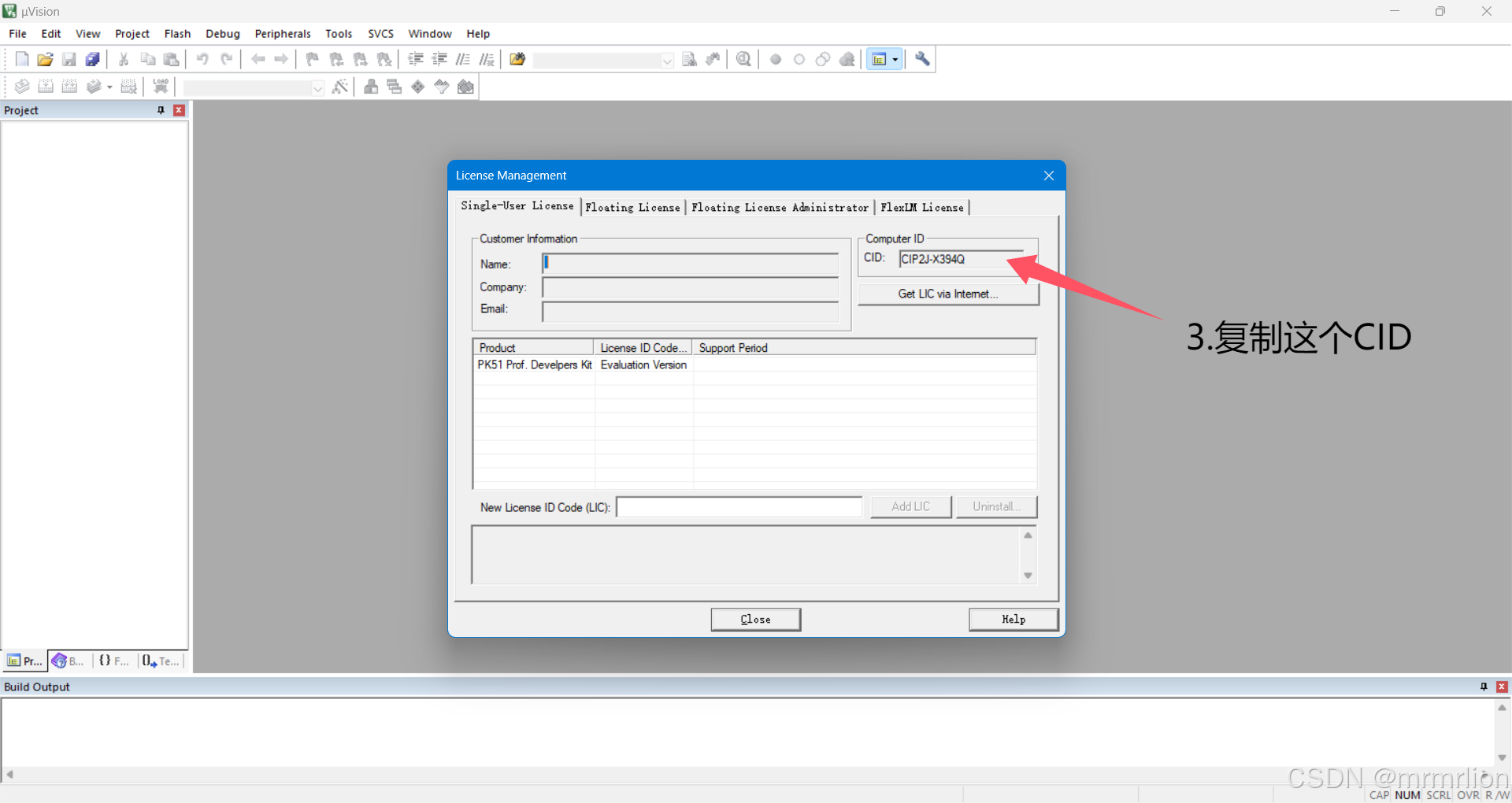
Task: Click the Cut scissors icon
Action: (x=124, y=59)
